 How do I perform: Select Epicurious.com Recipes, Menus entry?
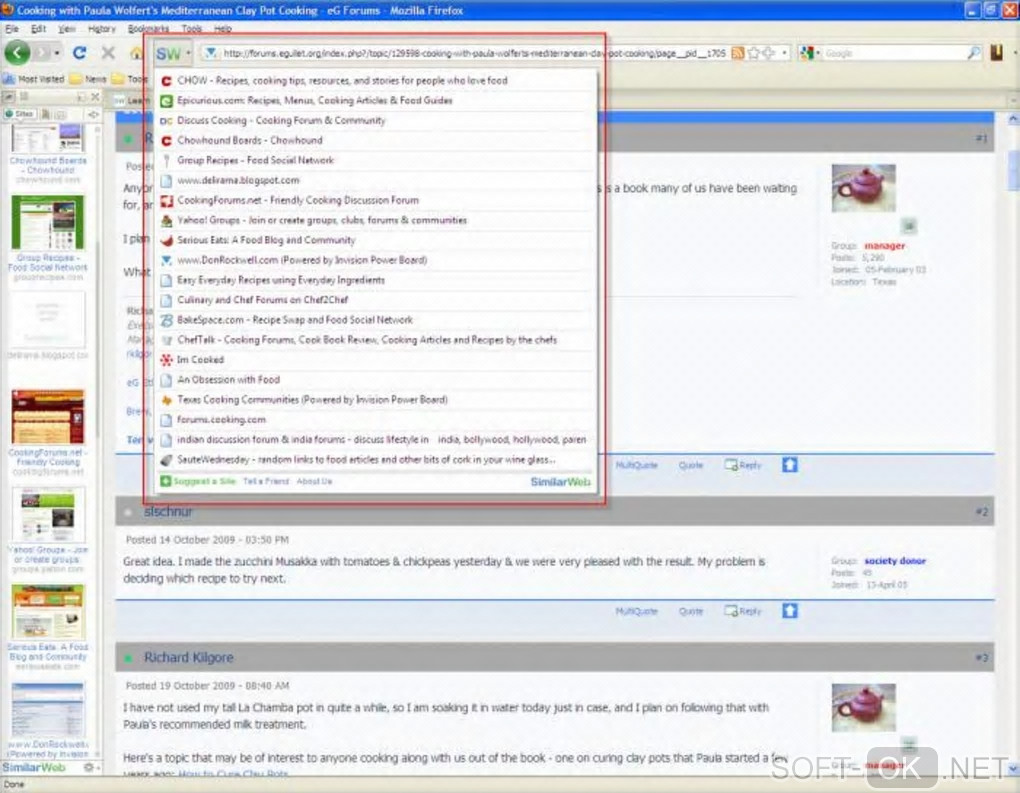tap(376, 101)
